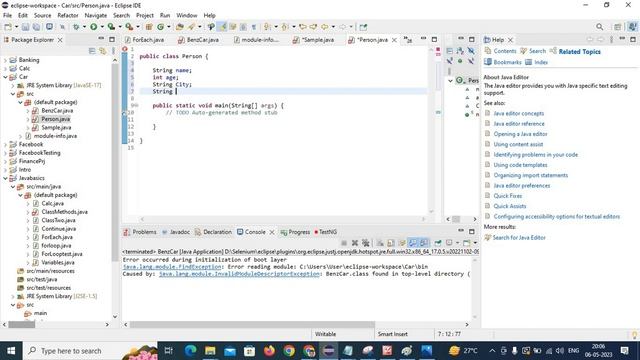Click the Back navigation yellow arrow
Image resolution: width=640 pixels, height=360 pixels.
tap(324, 27)
